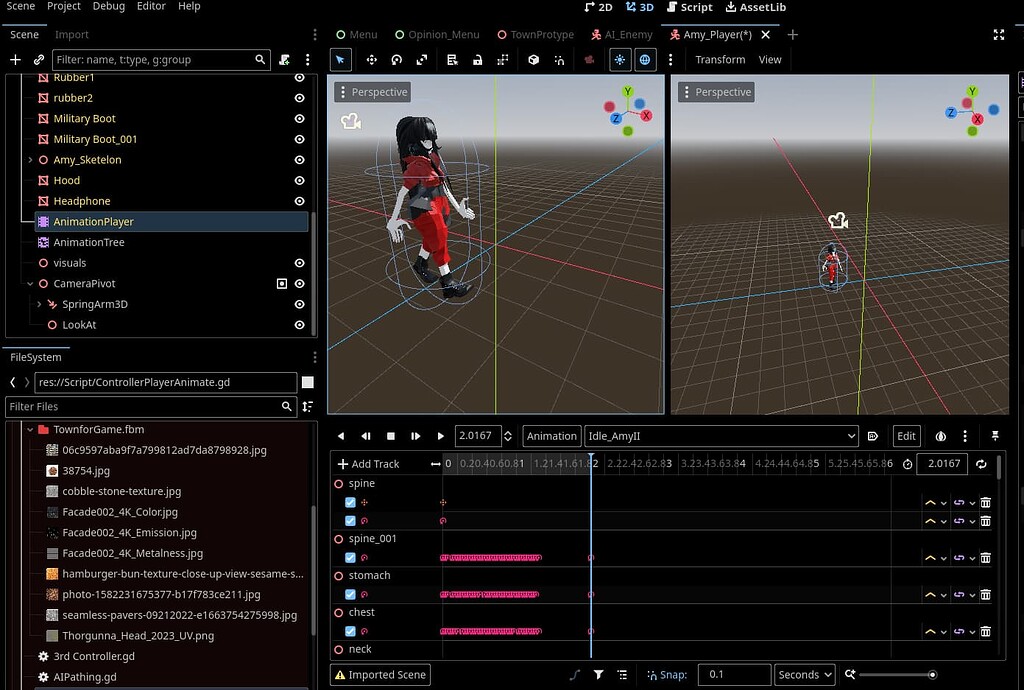Open right viewport Perspective menu
The image size is (1024, 690).
[x=716, y=92]
